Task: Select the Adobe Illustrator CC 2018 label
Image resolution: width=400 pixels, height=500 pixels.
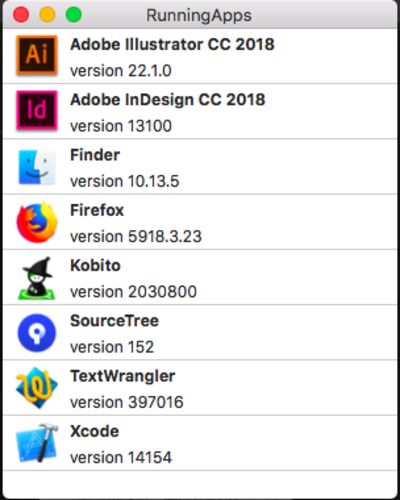Action: [172, 44]
